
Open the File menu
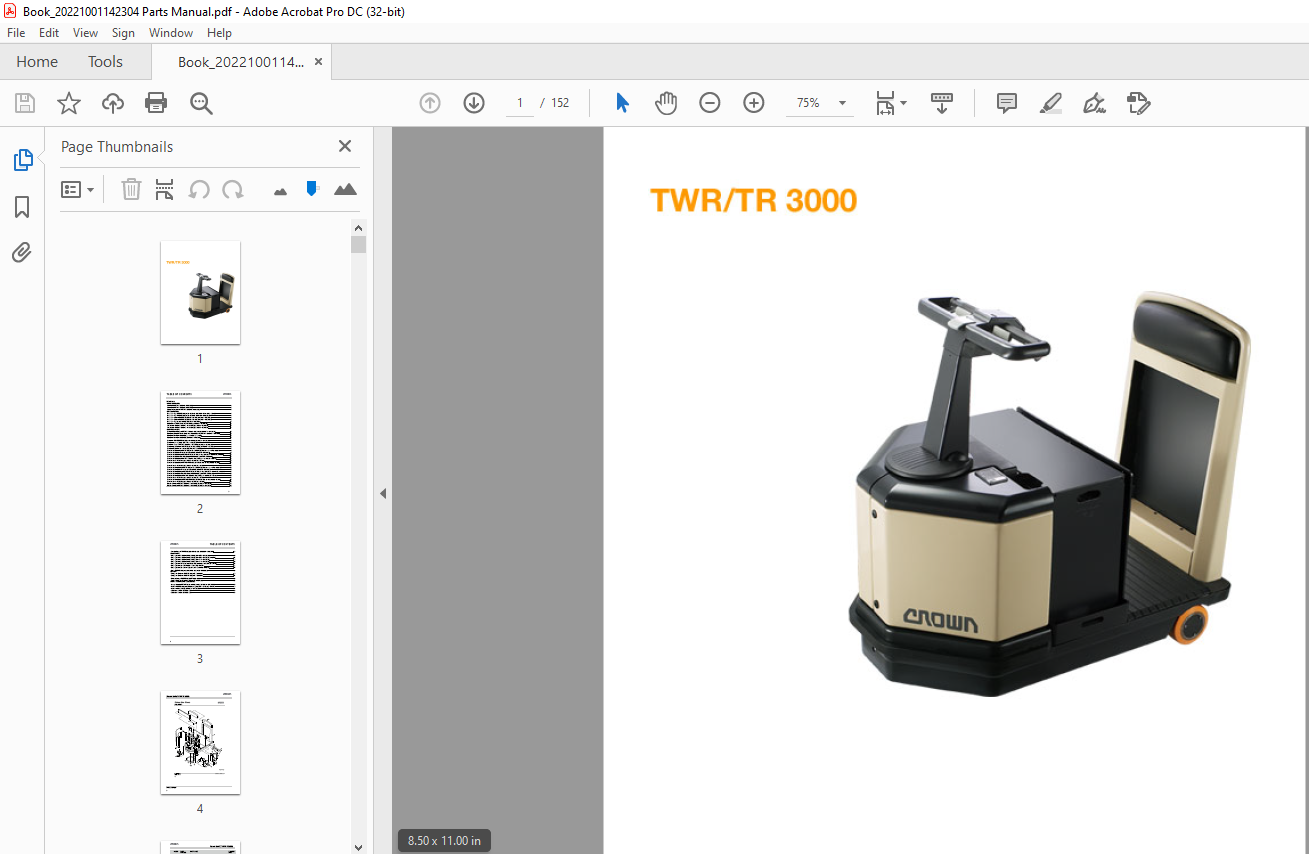point(16,33)
